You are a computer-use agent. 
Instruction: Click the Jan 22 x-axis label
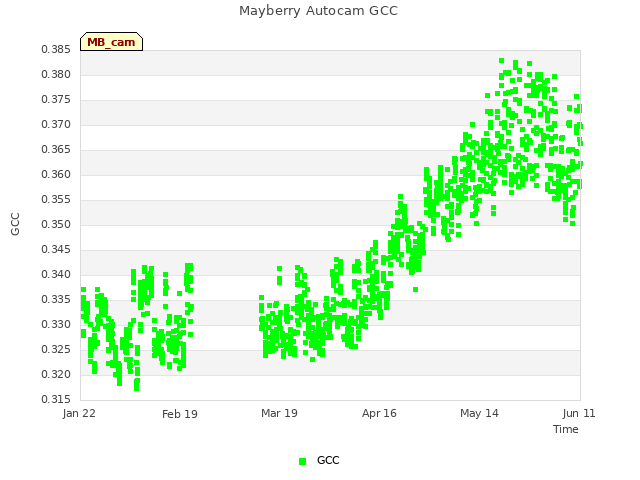tap(79, 413)
